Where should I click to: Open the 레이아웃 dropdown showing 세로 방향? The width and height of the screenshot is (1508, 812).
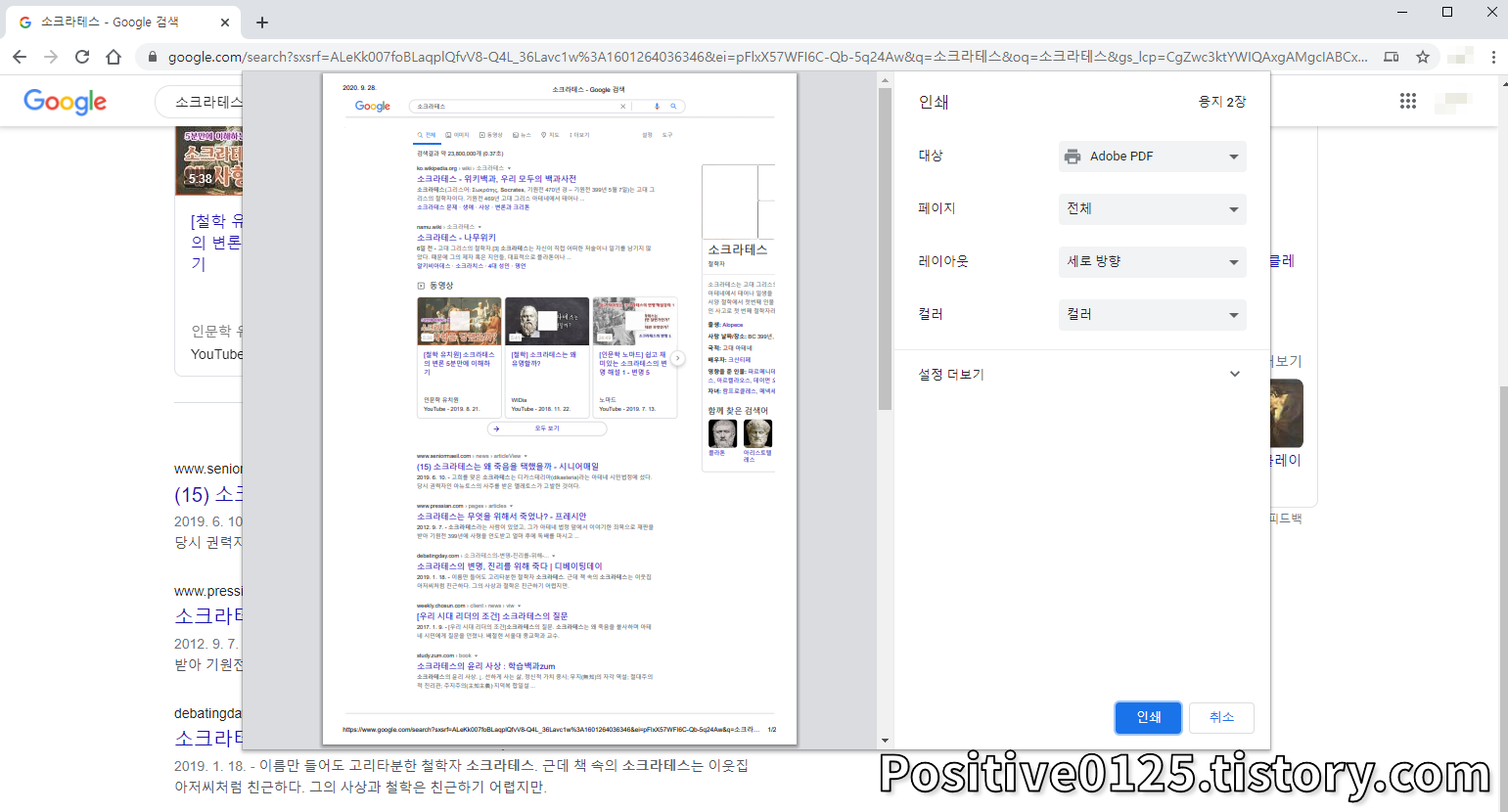1152,261
